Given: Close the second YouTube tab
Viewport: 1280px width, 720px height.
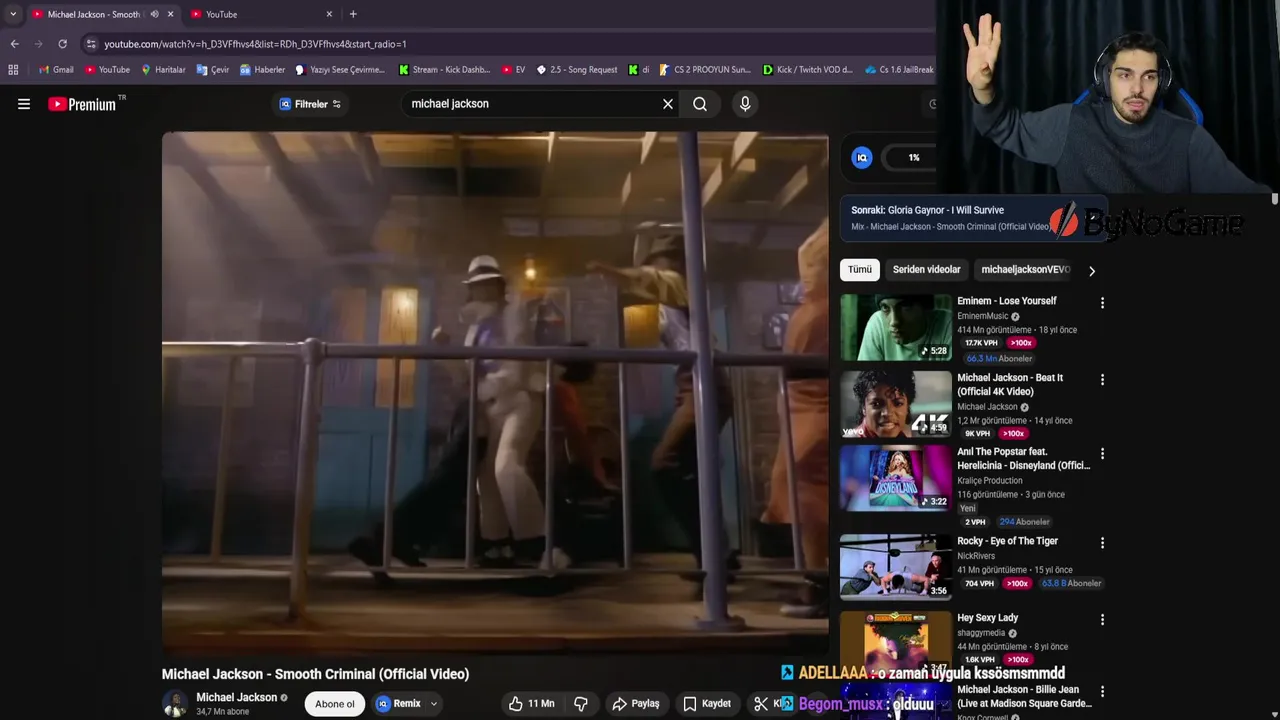Looking at the screenshot, I should (x=329, y=14).
